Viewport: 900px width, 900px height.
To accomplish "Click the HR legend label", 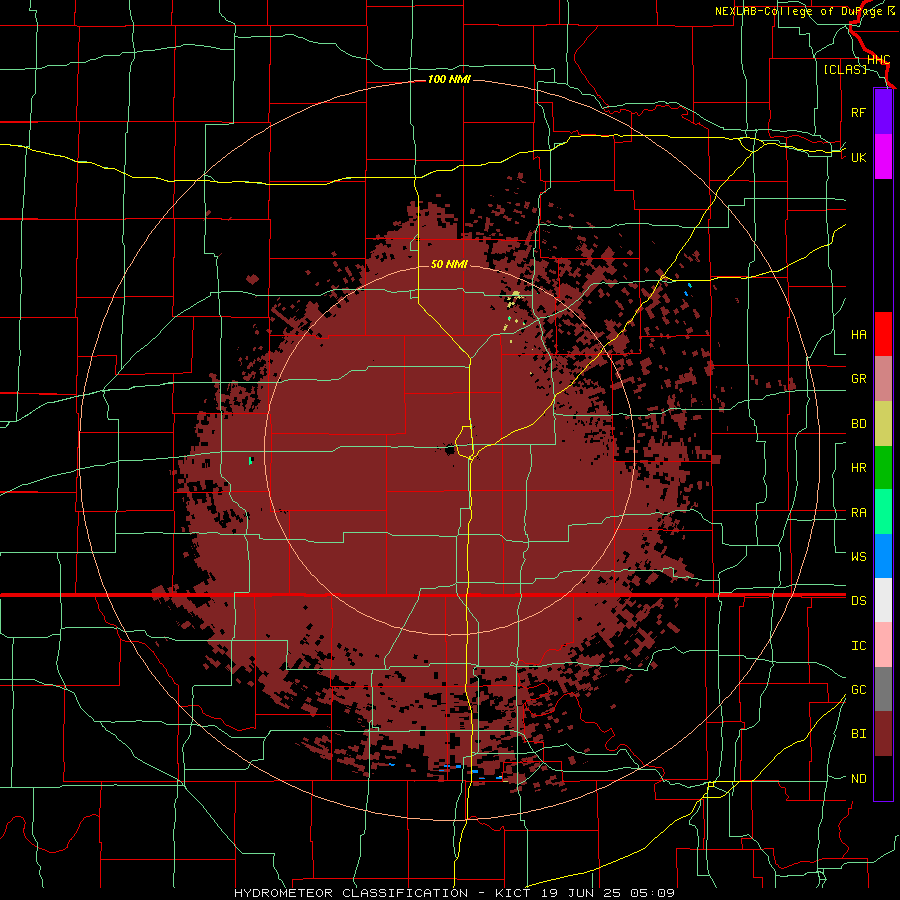I will click(x=858, y=468).
